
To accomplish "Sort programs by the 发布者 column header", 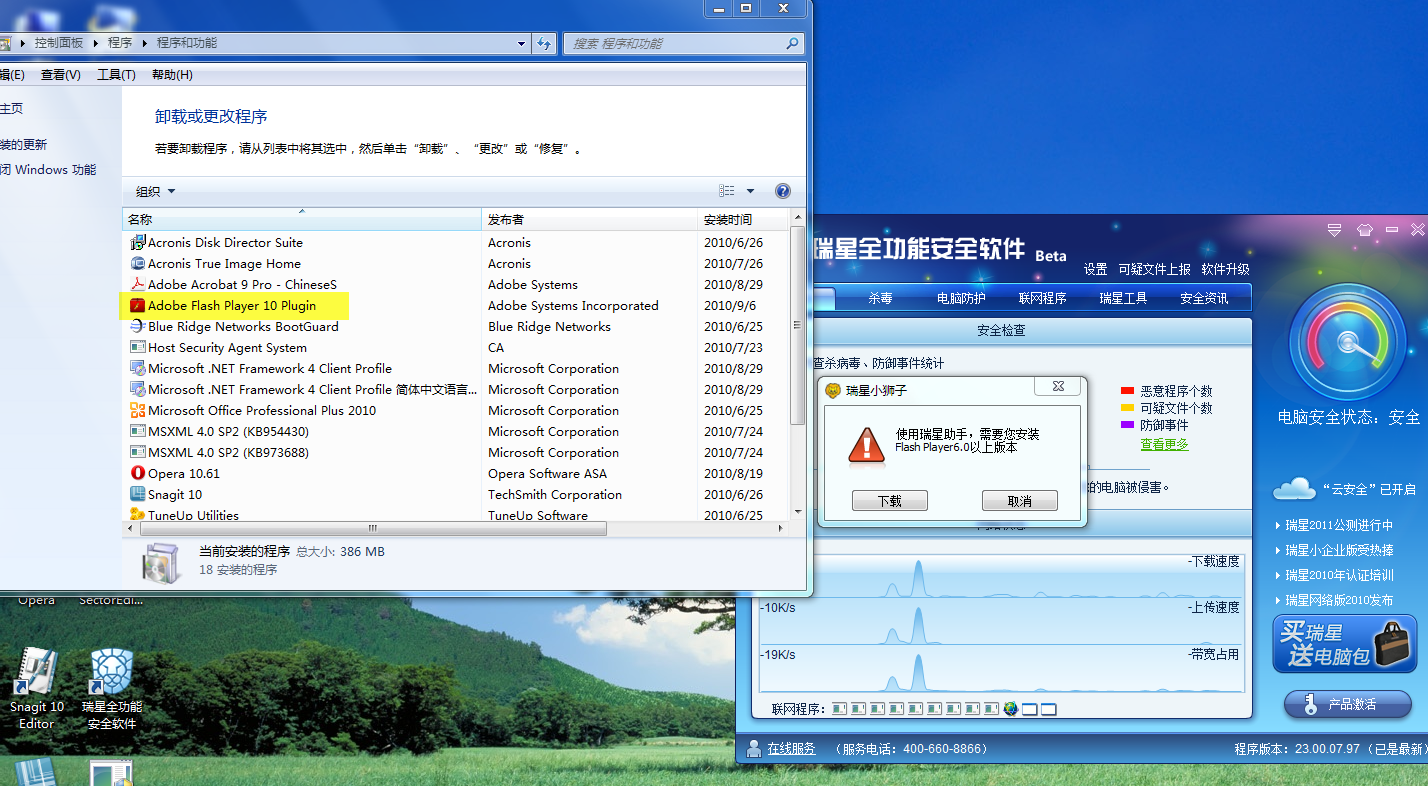I will point(589,219).
